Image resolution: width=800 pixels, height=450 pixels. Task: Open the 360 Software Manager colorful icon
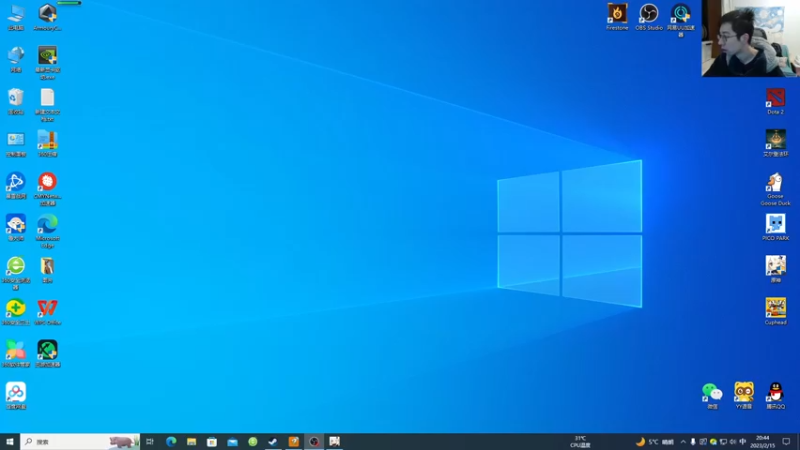click(x=16, y=354)
